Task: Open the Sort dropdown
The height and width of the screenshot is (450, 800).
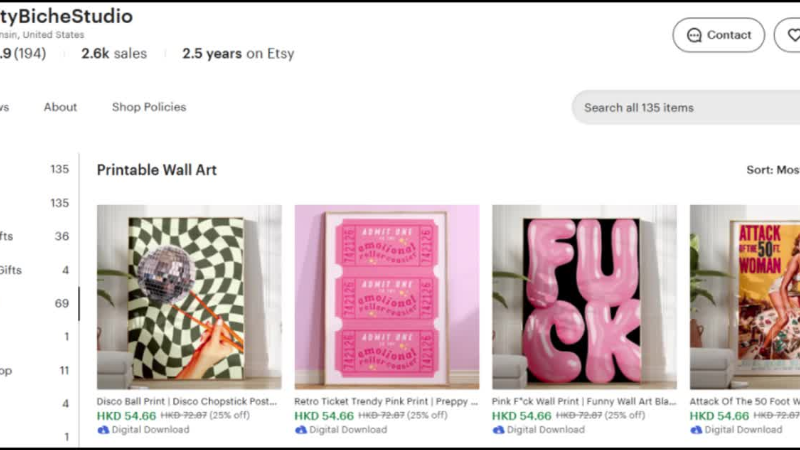Action: click(773, 170)
